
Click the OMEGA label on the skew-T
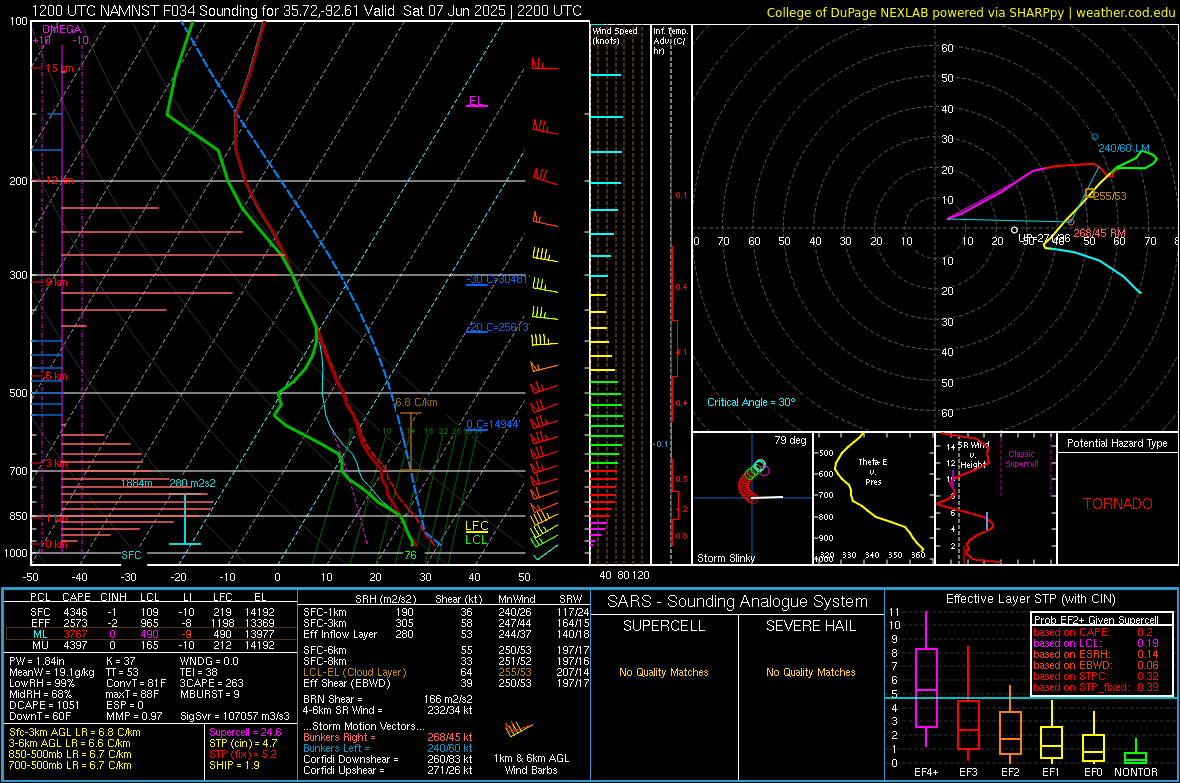click(61, 29)
